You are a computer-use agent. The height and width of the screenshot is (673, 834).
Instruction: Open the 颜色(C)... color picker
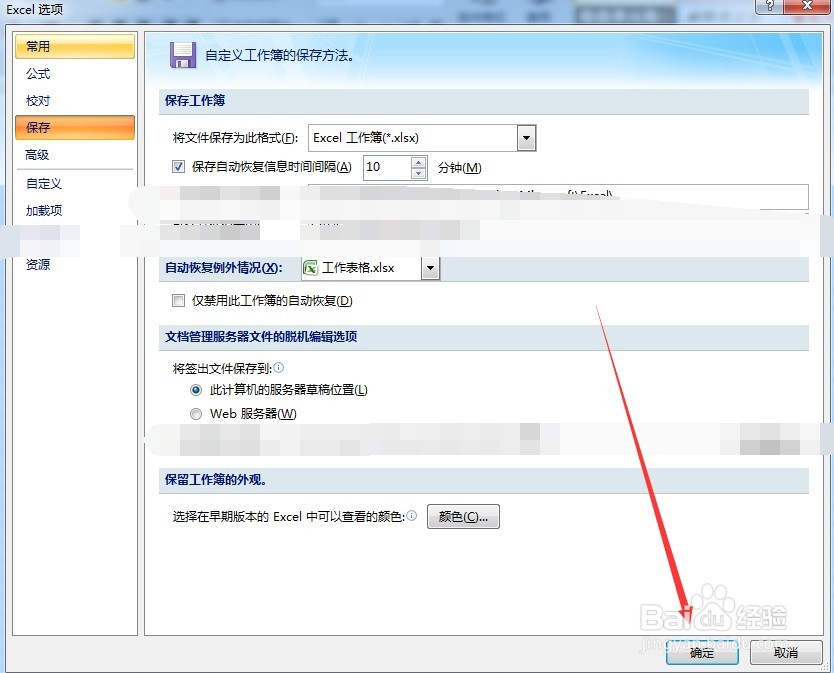(x=463, y=516)
